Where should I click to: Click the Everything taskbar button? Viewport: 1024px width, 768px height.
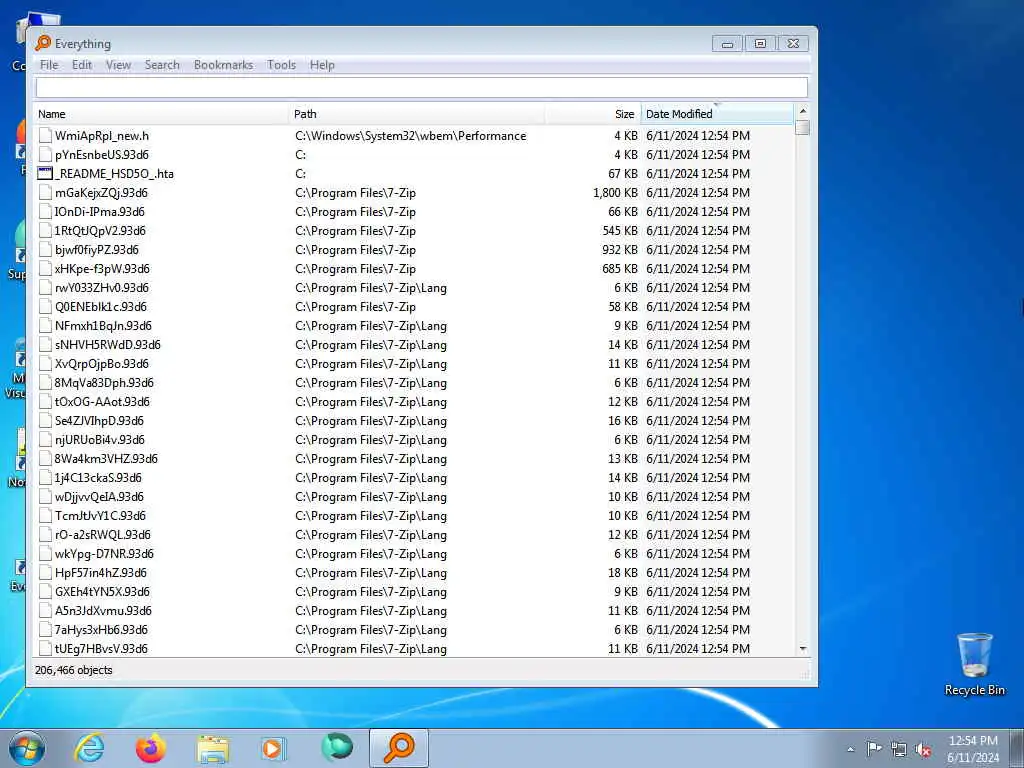(x=398, y=748)
